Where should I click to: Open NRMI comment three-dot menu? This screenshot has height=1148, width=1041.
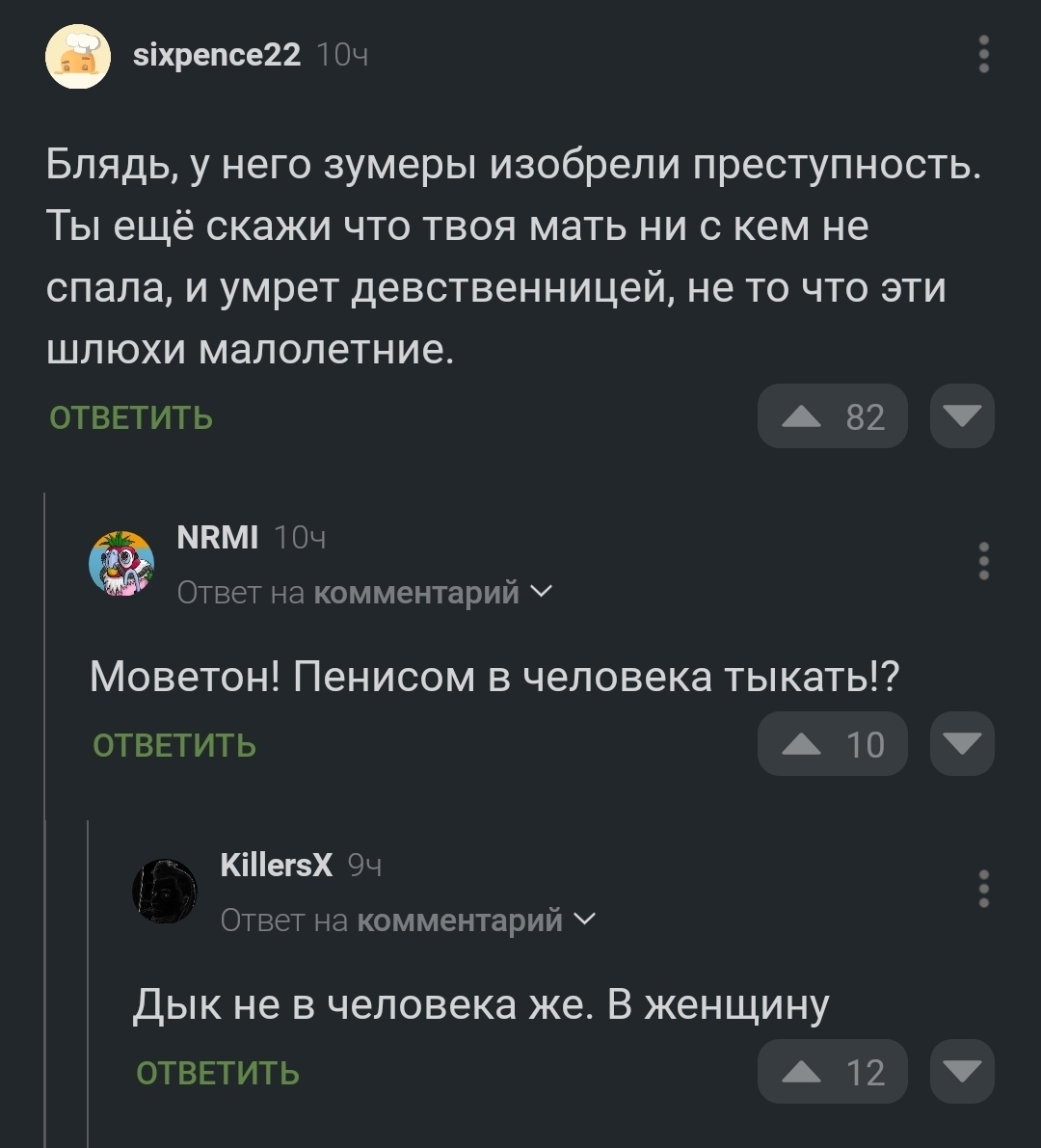(983, 561)
